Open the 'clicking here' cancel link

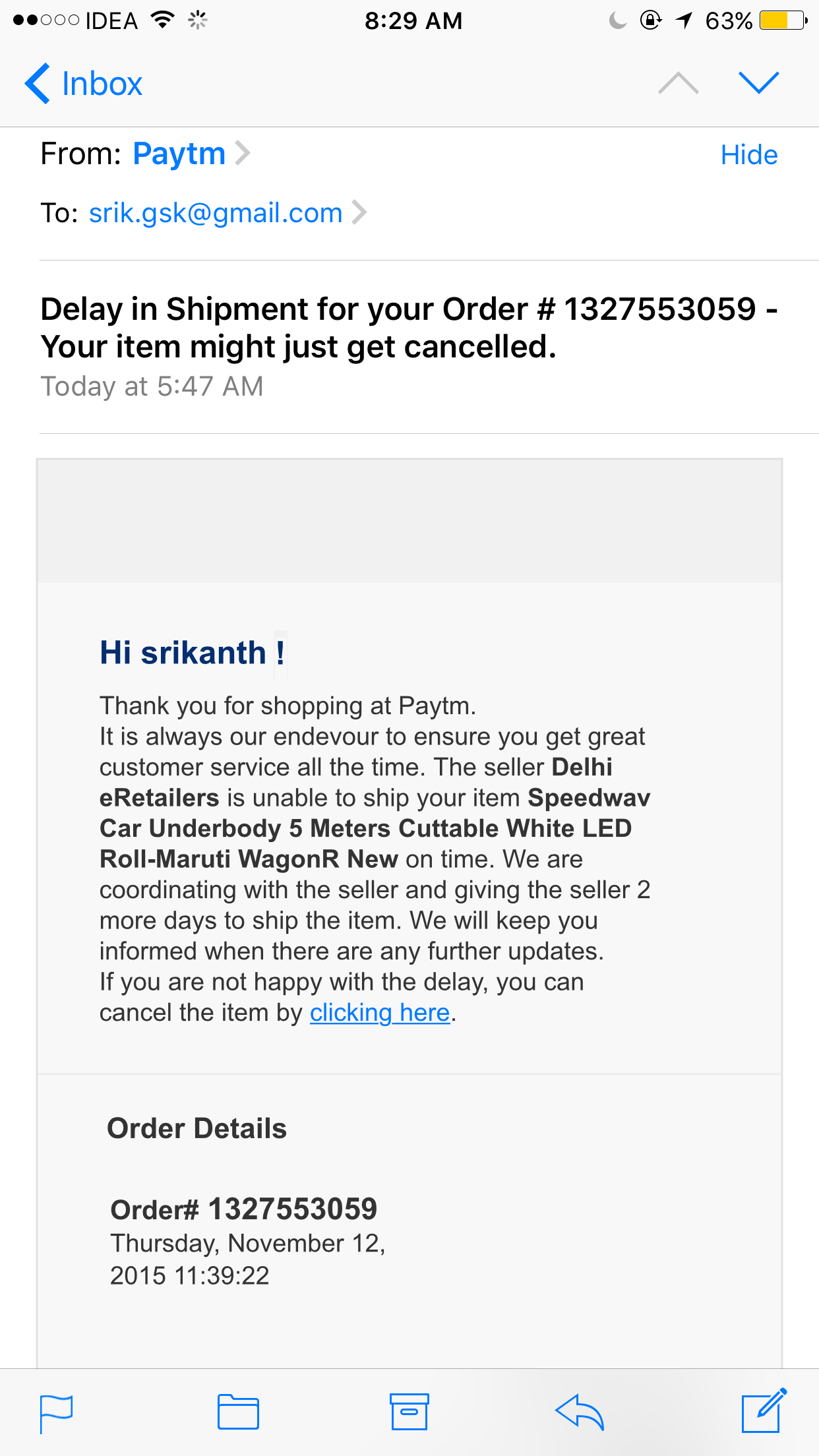click(x=380, y=1013)
